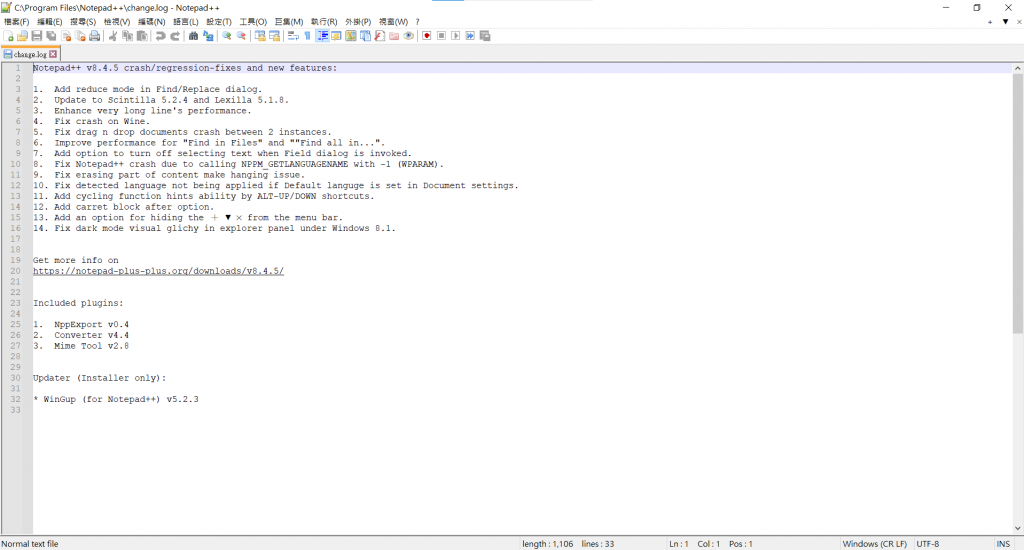Create a new file with toolbar New icon
Screen dimensions: 1024x550
click(8, 36)
